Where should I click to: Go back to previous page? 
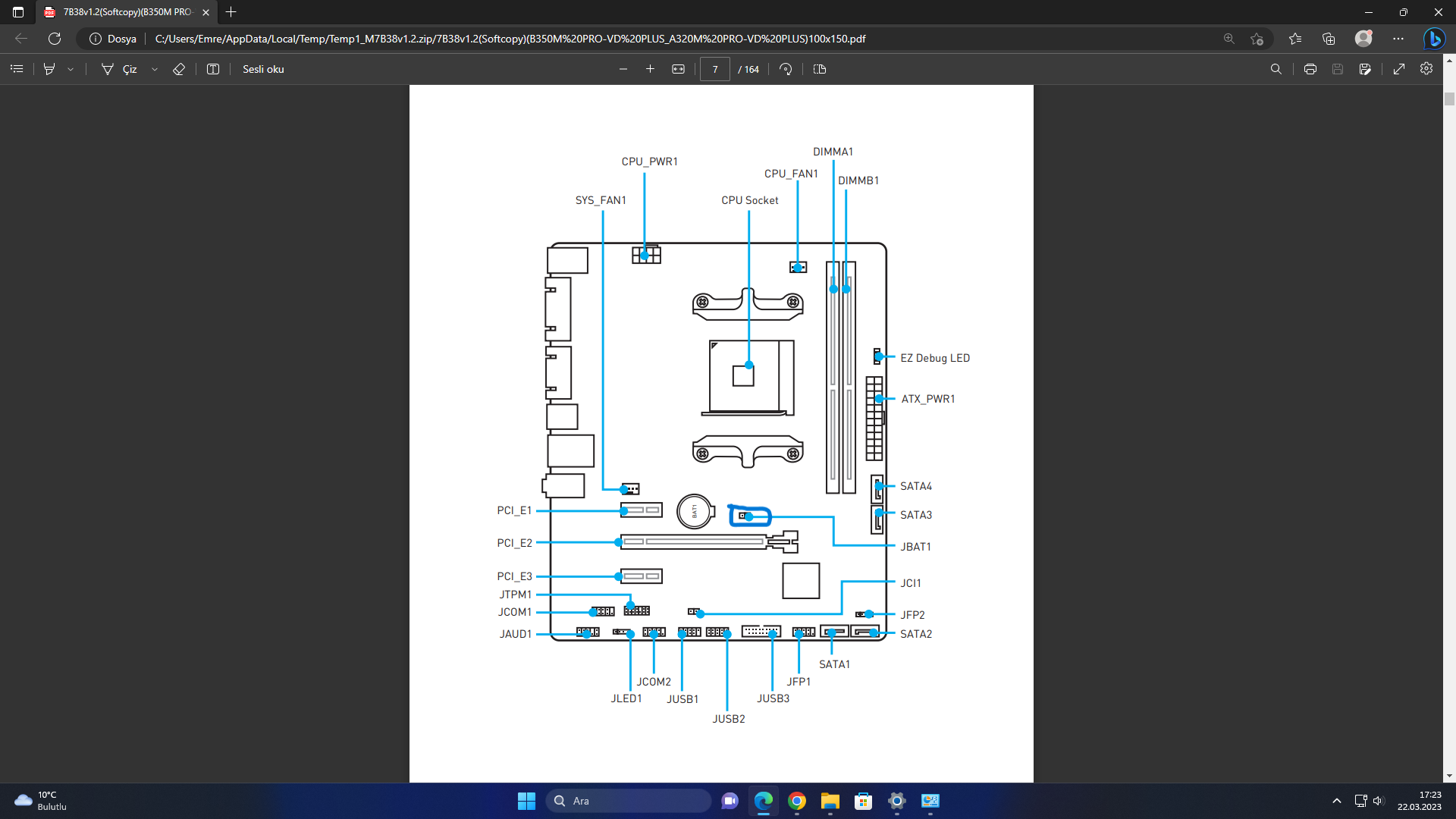(x=21, y=39)
